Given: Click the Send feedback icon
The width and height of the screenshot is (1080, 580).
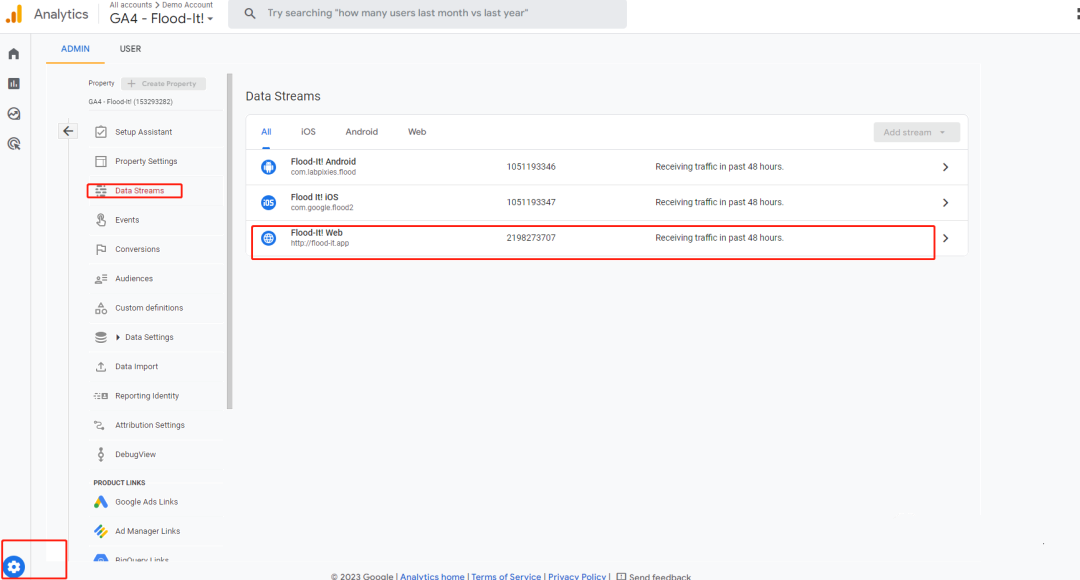Looking at the screenshot, I should click(x=621, y=576).
